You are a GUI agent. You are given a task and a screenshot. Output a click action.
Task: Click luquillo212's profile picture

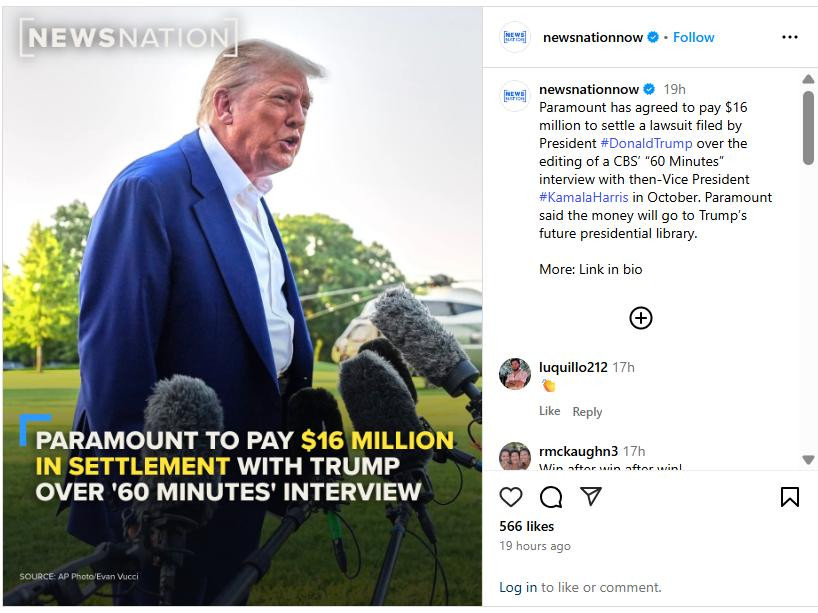(x=514, y=375)
